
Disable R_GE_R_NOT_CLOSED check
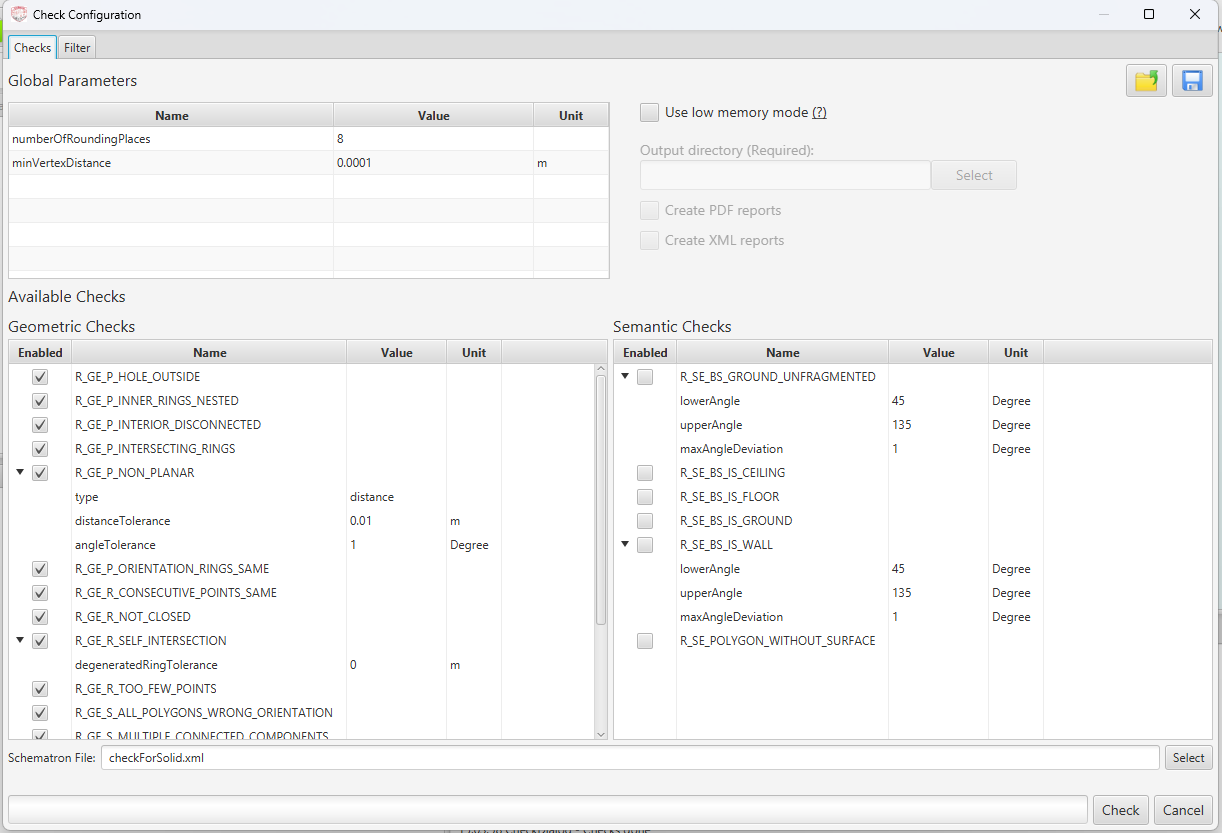[x=40, y=617]
